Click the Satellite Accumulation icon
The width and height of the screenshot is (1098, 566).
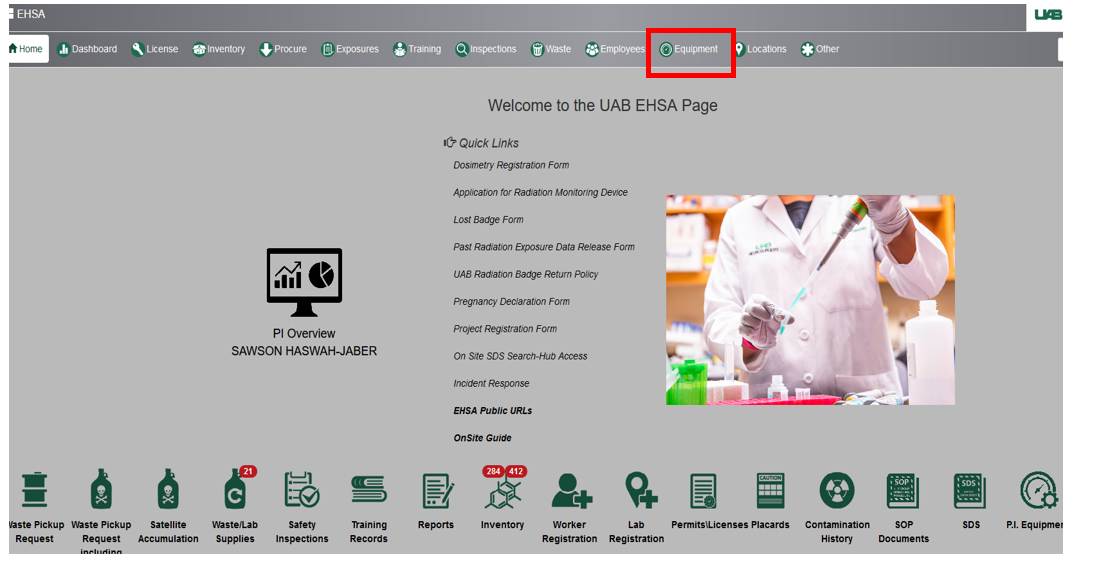click(x=168, y=491)
